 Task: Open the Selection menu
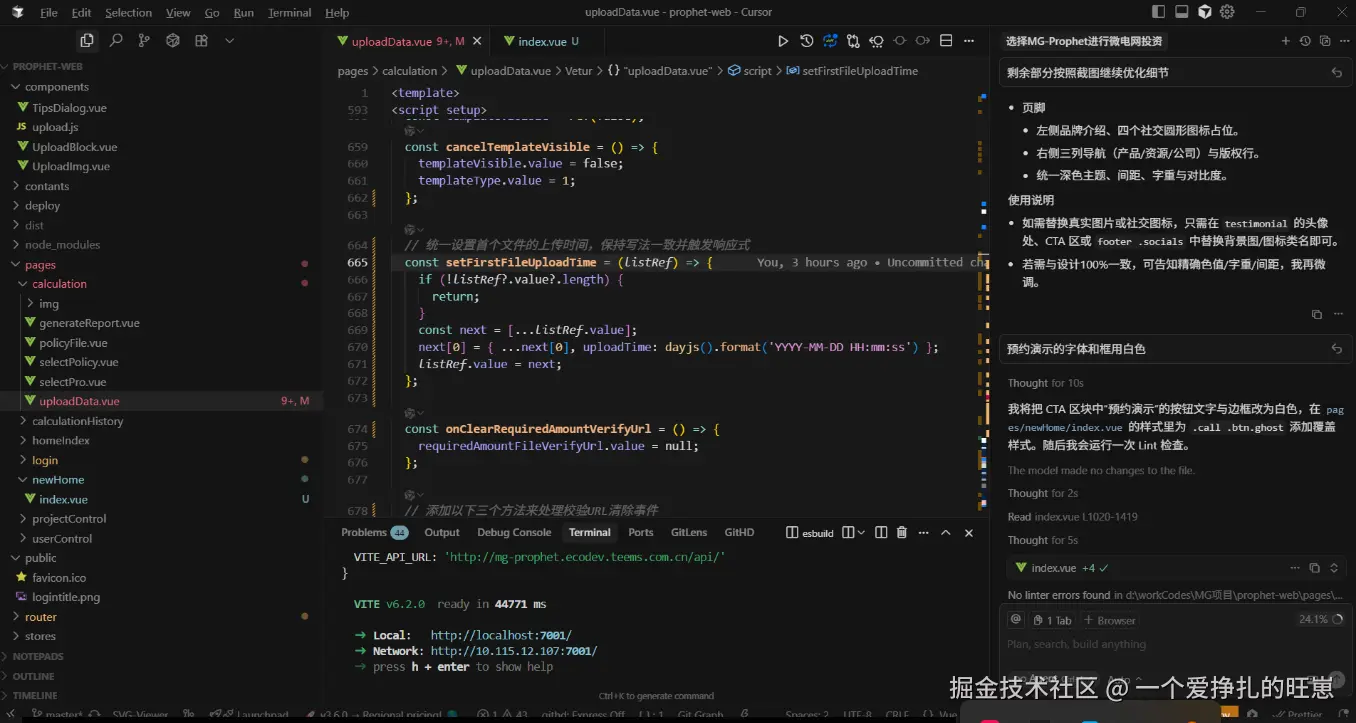tap(128, 12)
